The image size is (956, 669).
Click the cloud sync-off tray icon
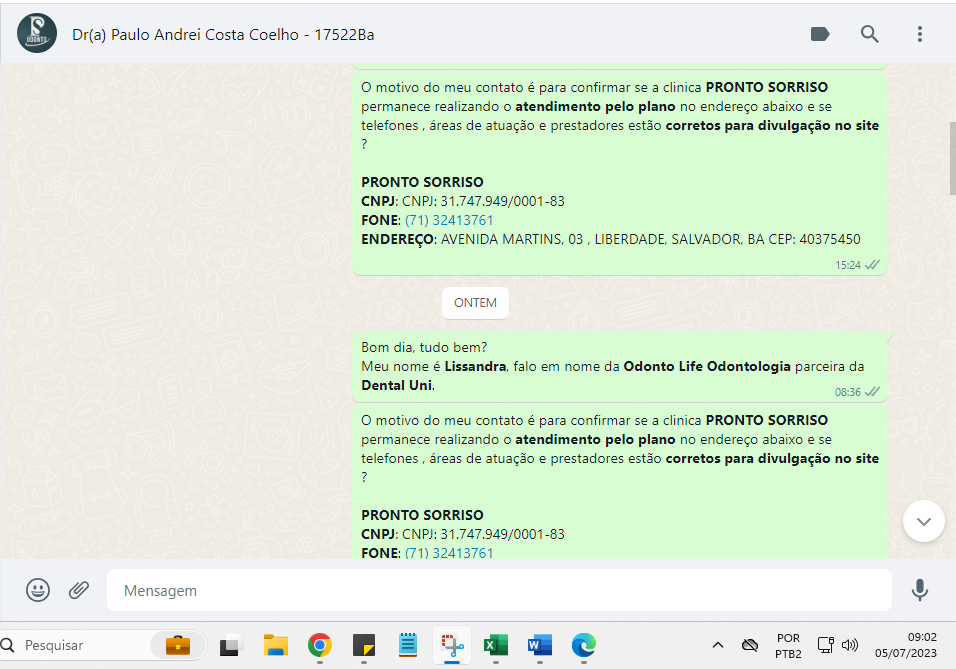(750, 645)
